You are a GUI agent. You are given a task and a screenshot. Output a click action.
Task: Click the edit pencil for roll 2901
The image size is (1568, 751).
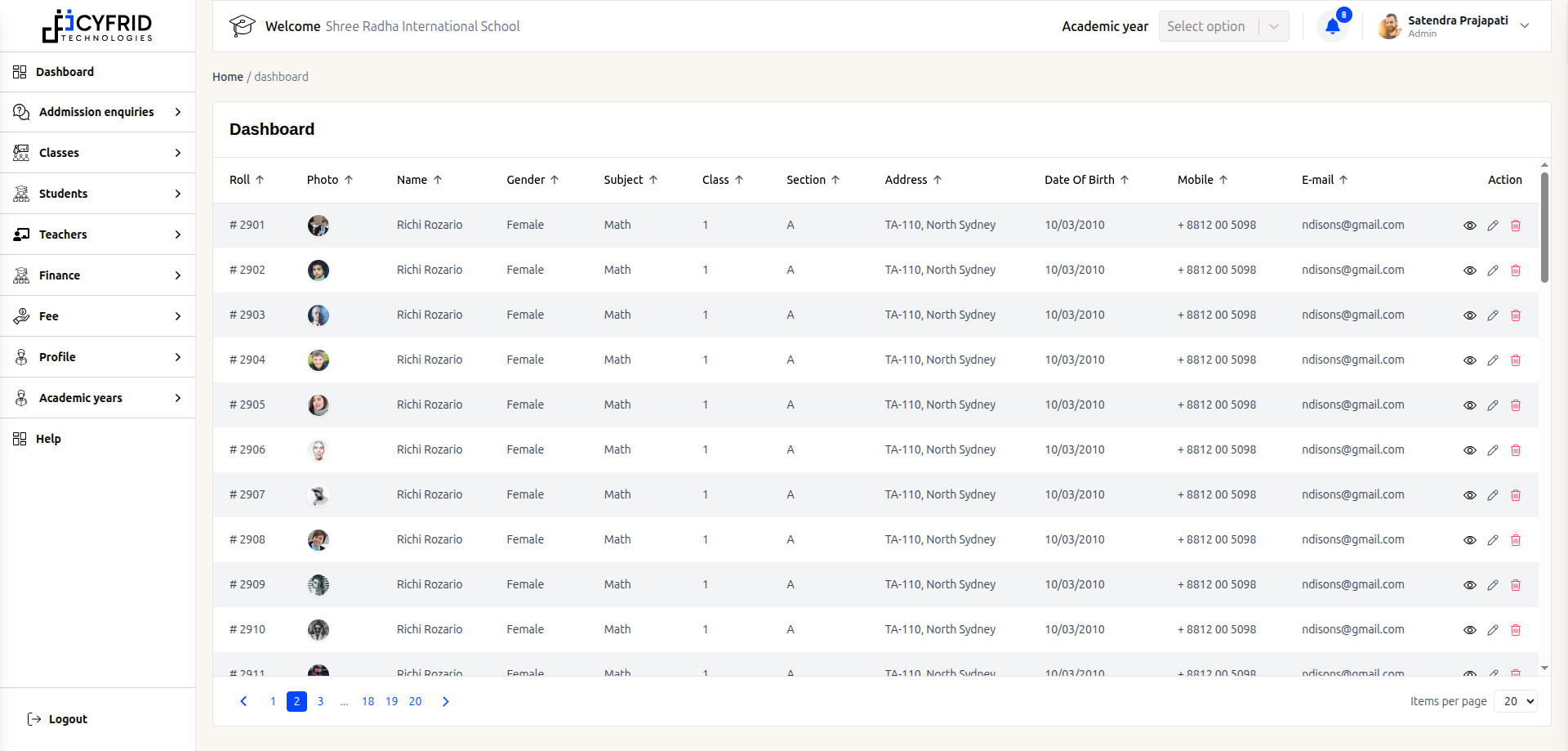coord(1493,226)
